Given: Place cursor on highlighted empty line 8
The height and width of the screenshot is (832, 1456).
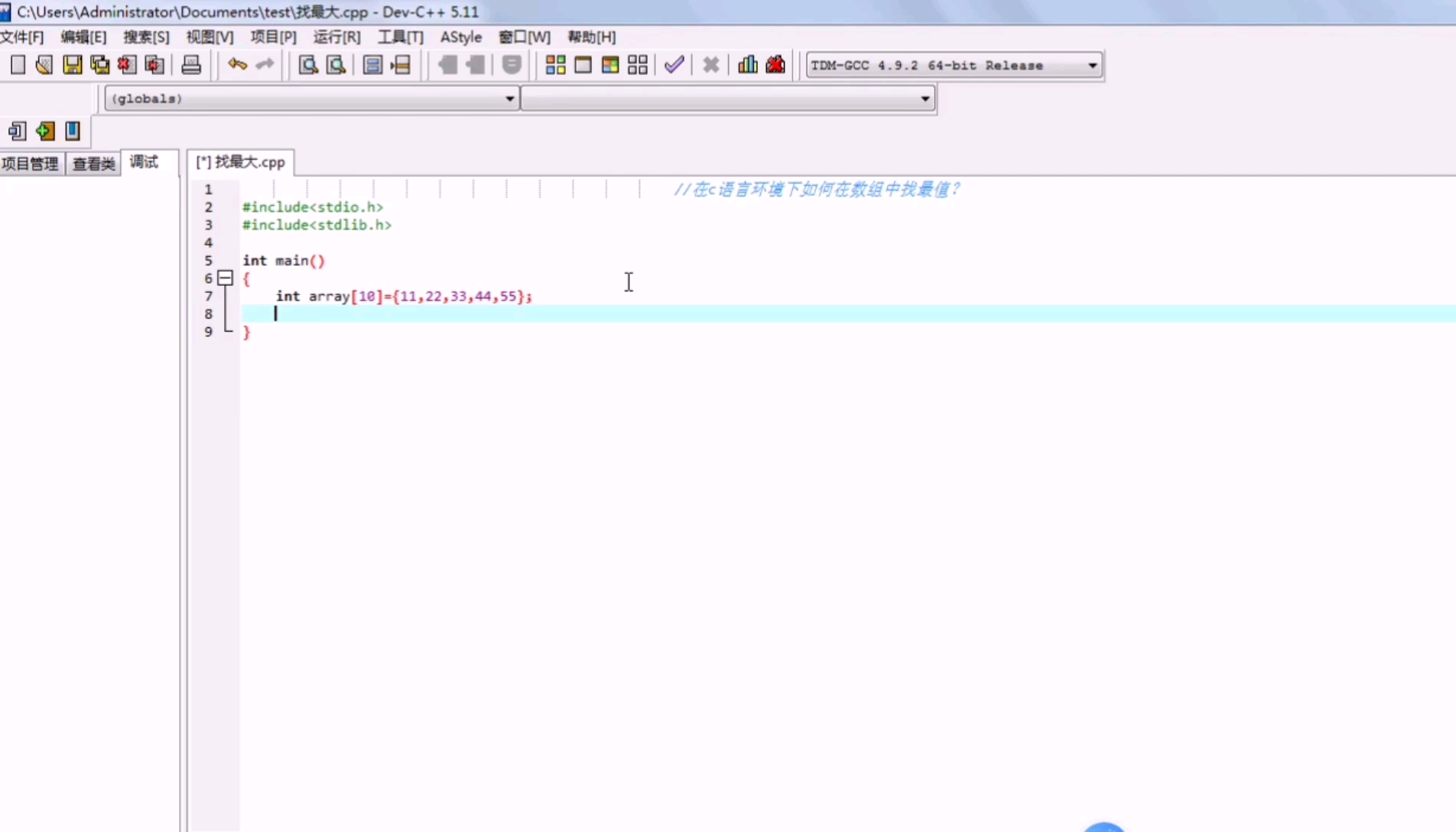Looking at the screenshot, I should tap(847, 314).
